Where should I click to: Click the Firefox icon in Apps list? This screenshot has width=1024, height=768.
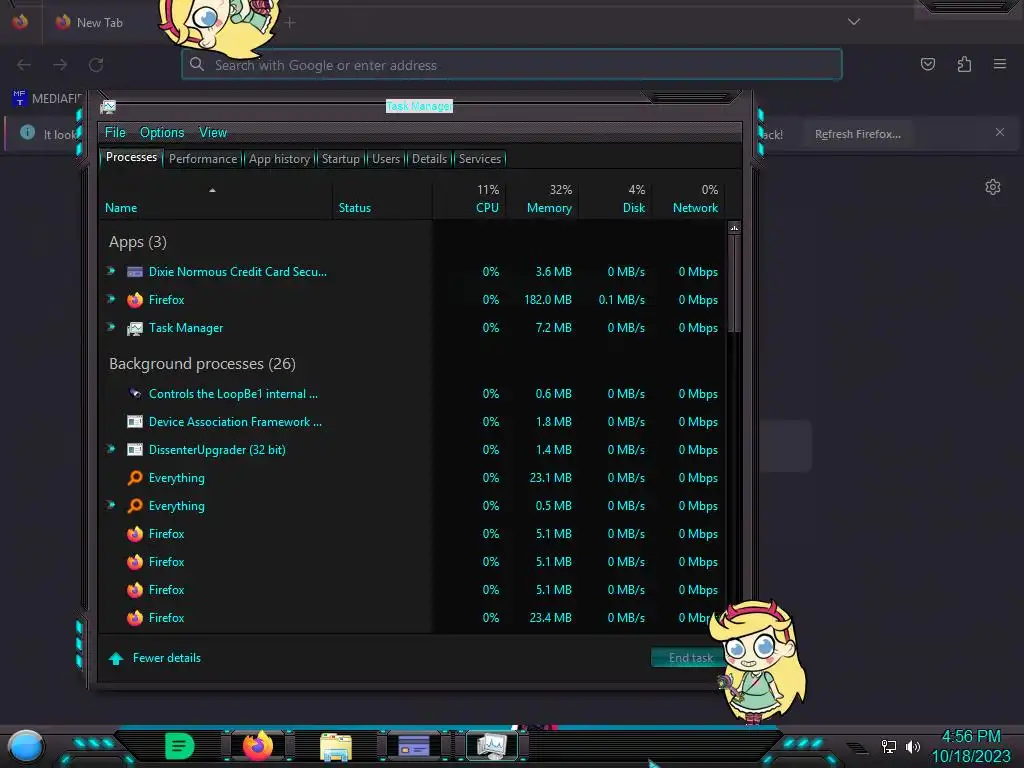(135, 300)
